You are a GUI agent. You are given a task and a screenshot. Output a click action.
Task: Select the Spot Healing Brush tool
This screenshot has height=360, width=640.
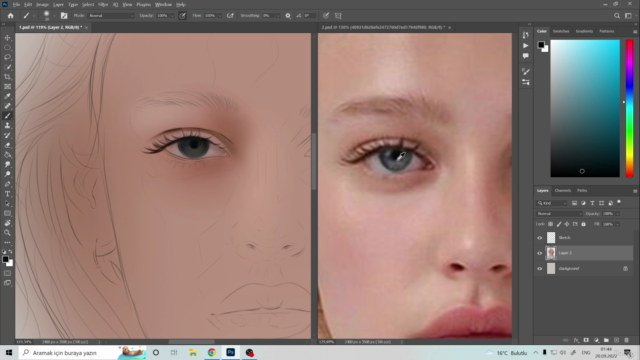(7, 106)
